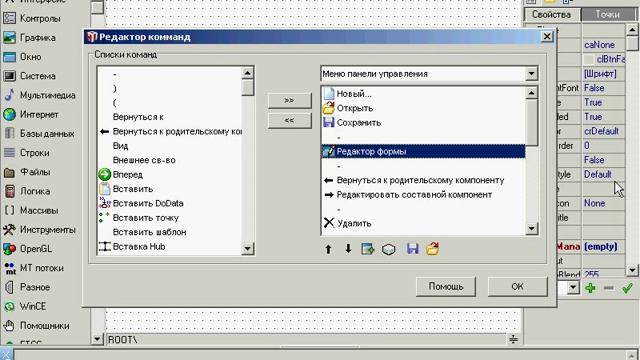Open the WinCE category

33,306
